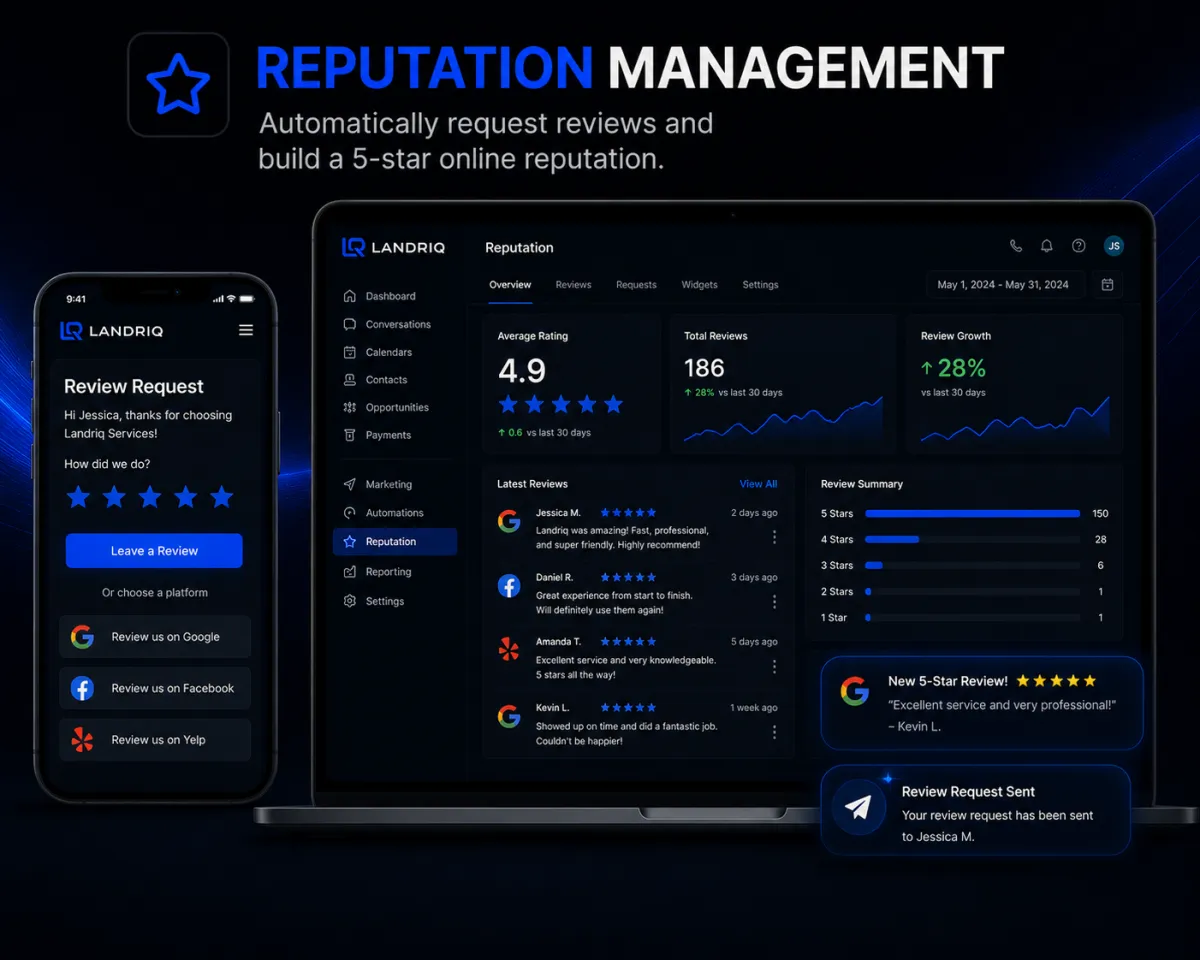Open hamburger menu on the phone
This screenshot has width=1200, height=960.
coord(246,330)
